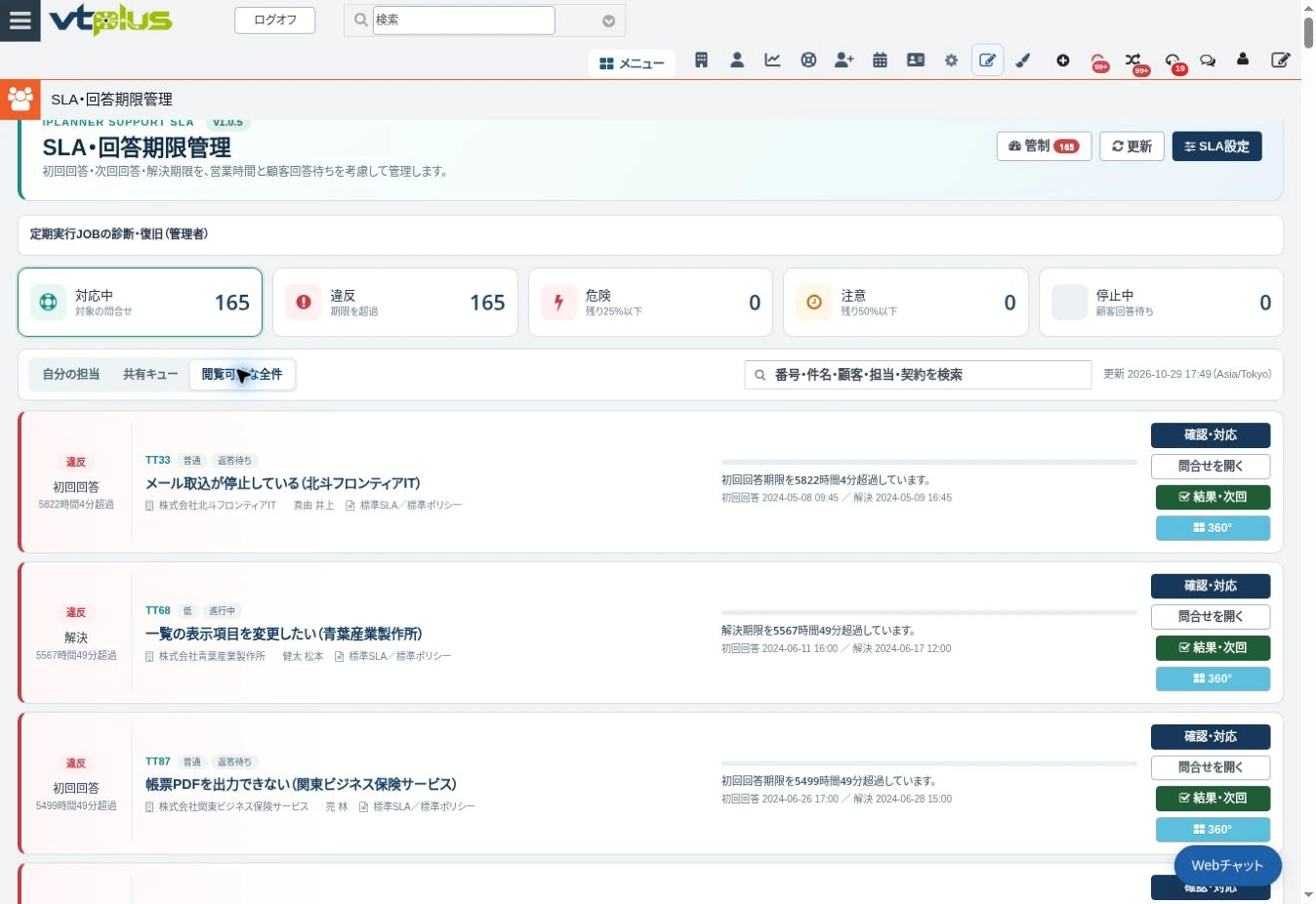Click 確認・対応 for ticket TT68
Viewport: 1316px width, 904px height.
tap(1211, 586)
